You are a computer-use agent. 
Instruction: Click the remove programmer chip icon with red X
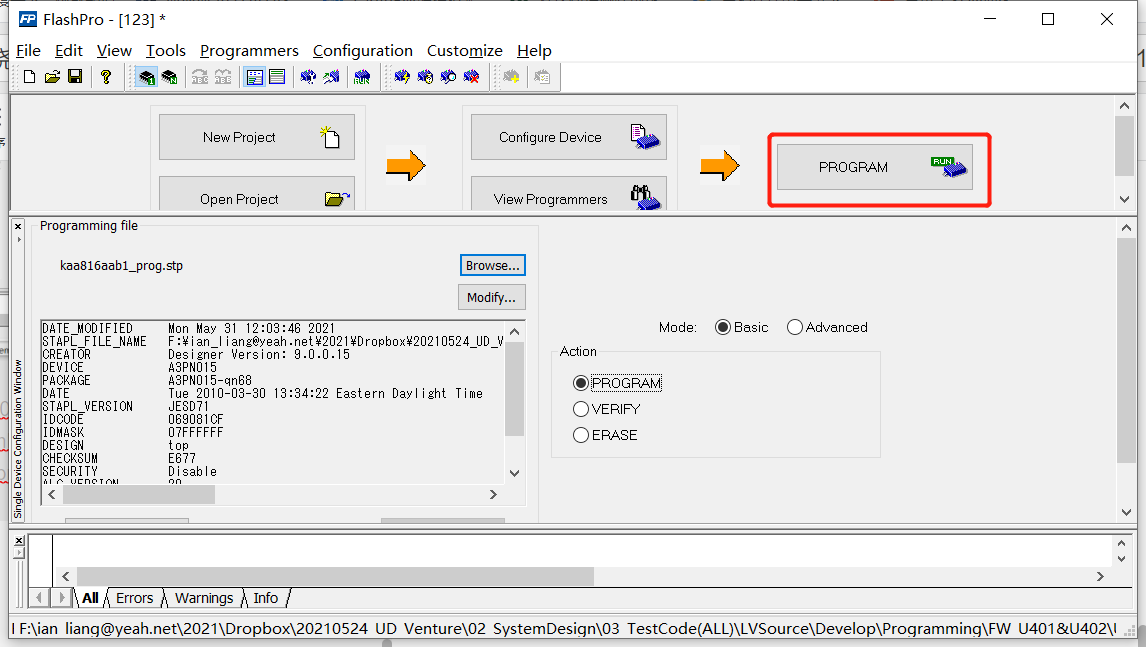pyautogui.click(x=471, y=77)
